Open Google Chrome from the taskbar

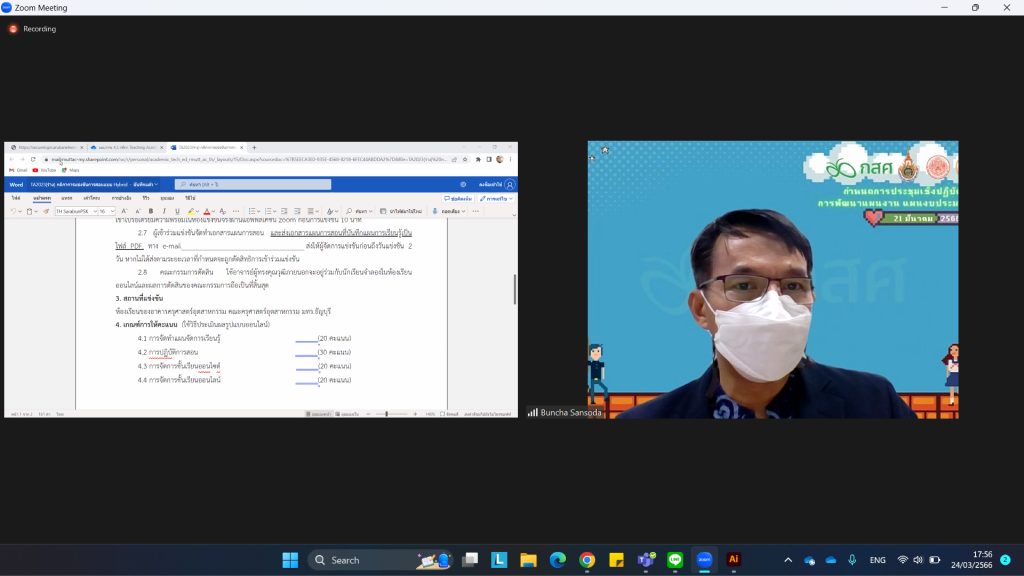587,560
